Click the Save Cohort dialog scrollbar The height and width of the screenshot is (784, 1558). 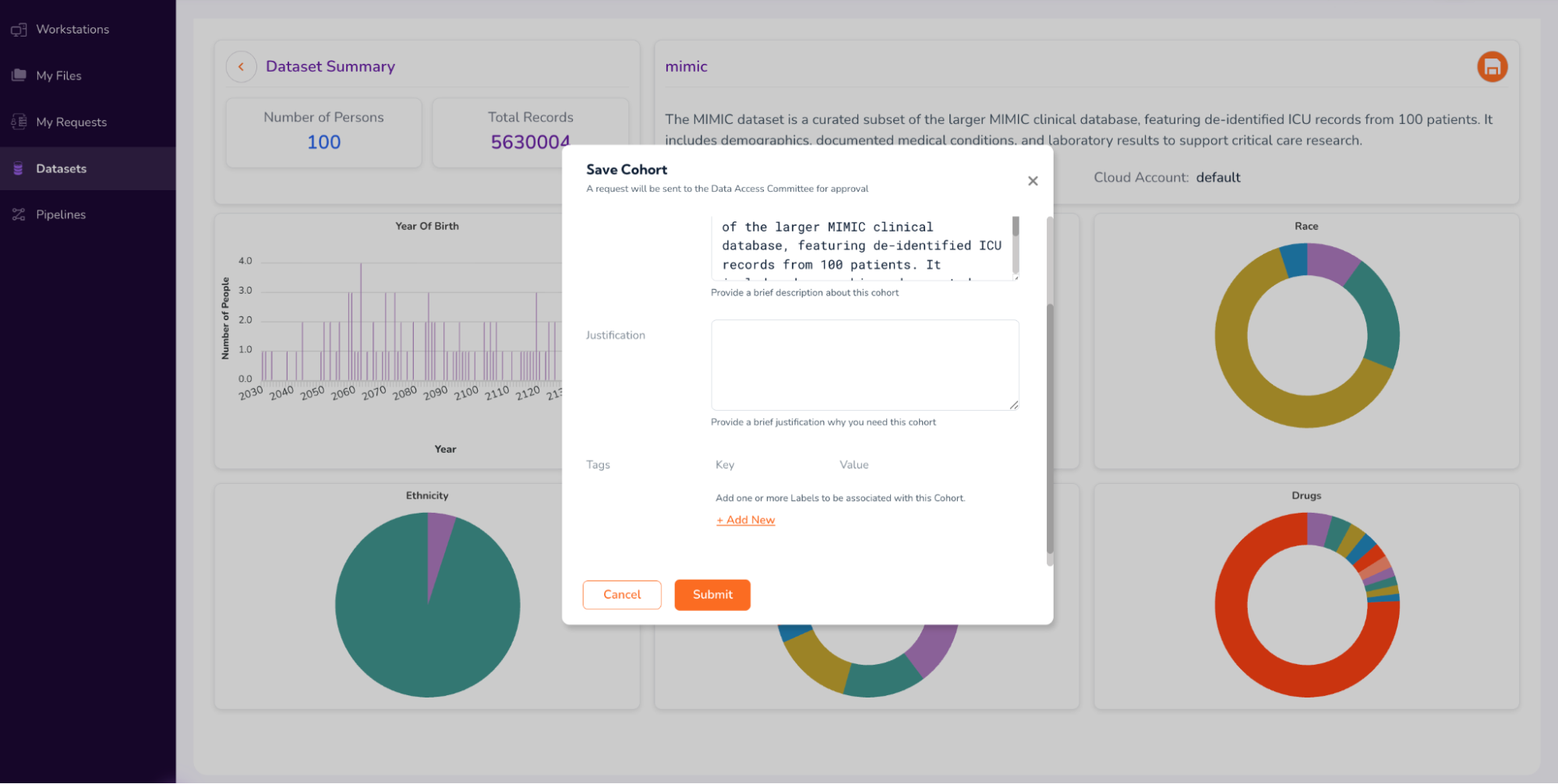tap(1049, 429)
